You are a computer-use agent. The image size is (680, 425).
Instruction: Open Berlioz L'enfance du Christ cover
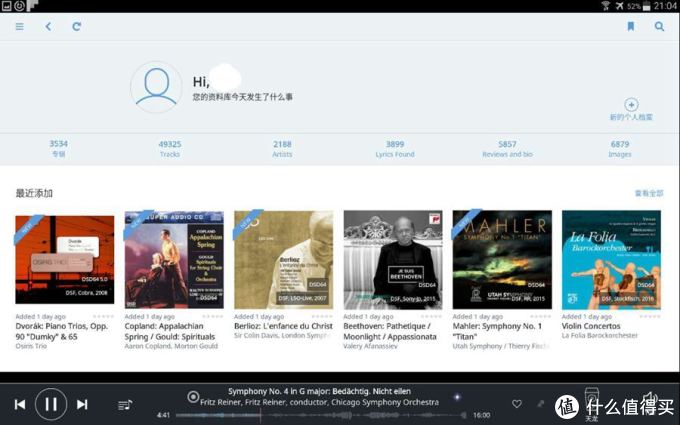(x=284, y=259)
